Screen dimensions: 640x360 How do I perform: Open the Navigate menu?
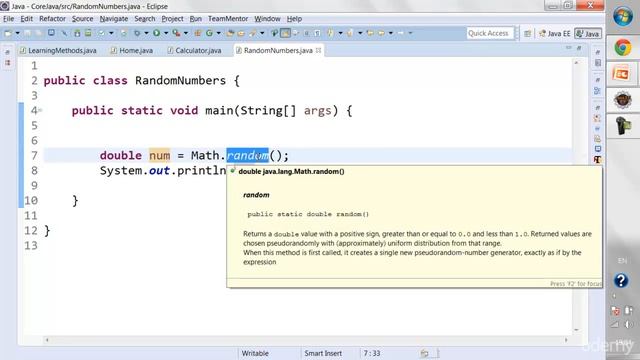coord(114,19)
